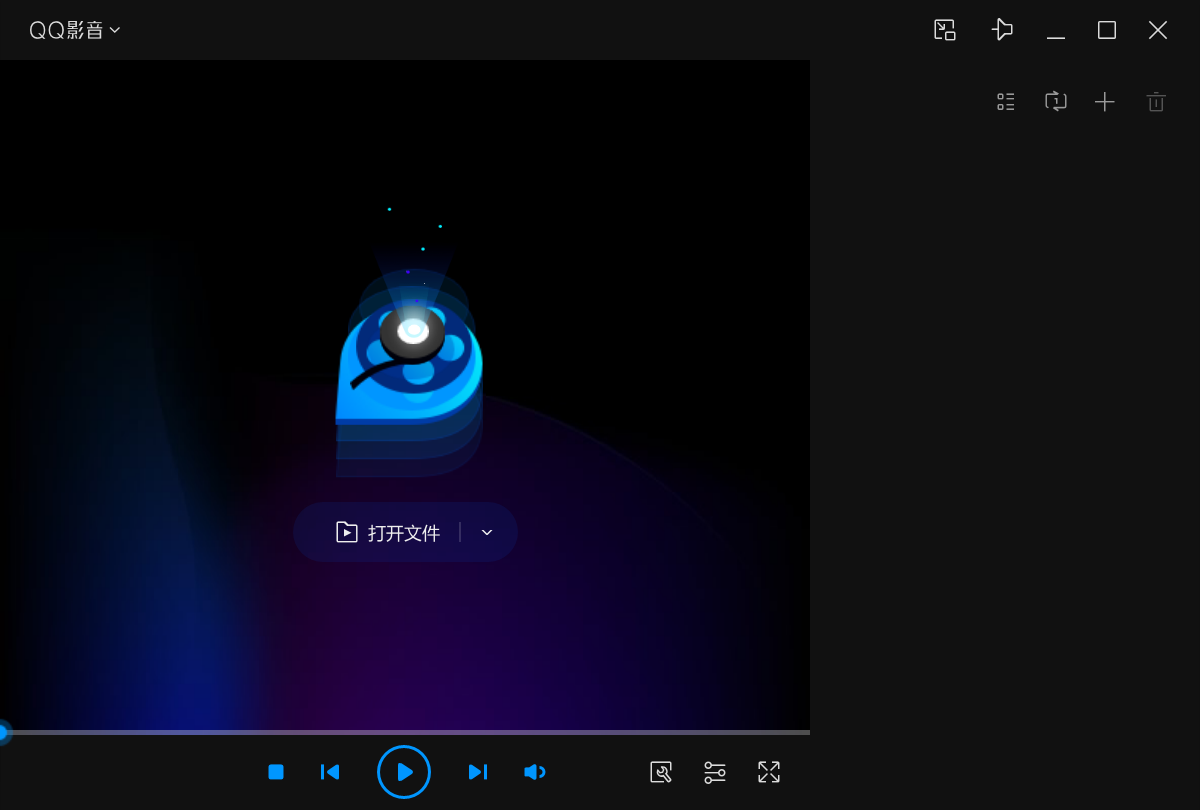This screenshot has width=1200, height=810.
Task: Stop playback with the square button
Action: (x=276, y=772)
